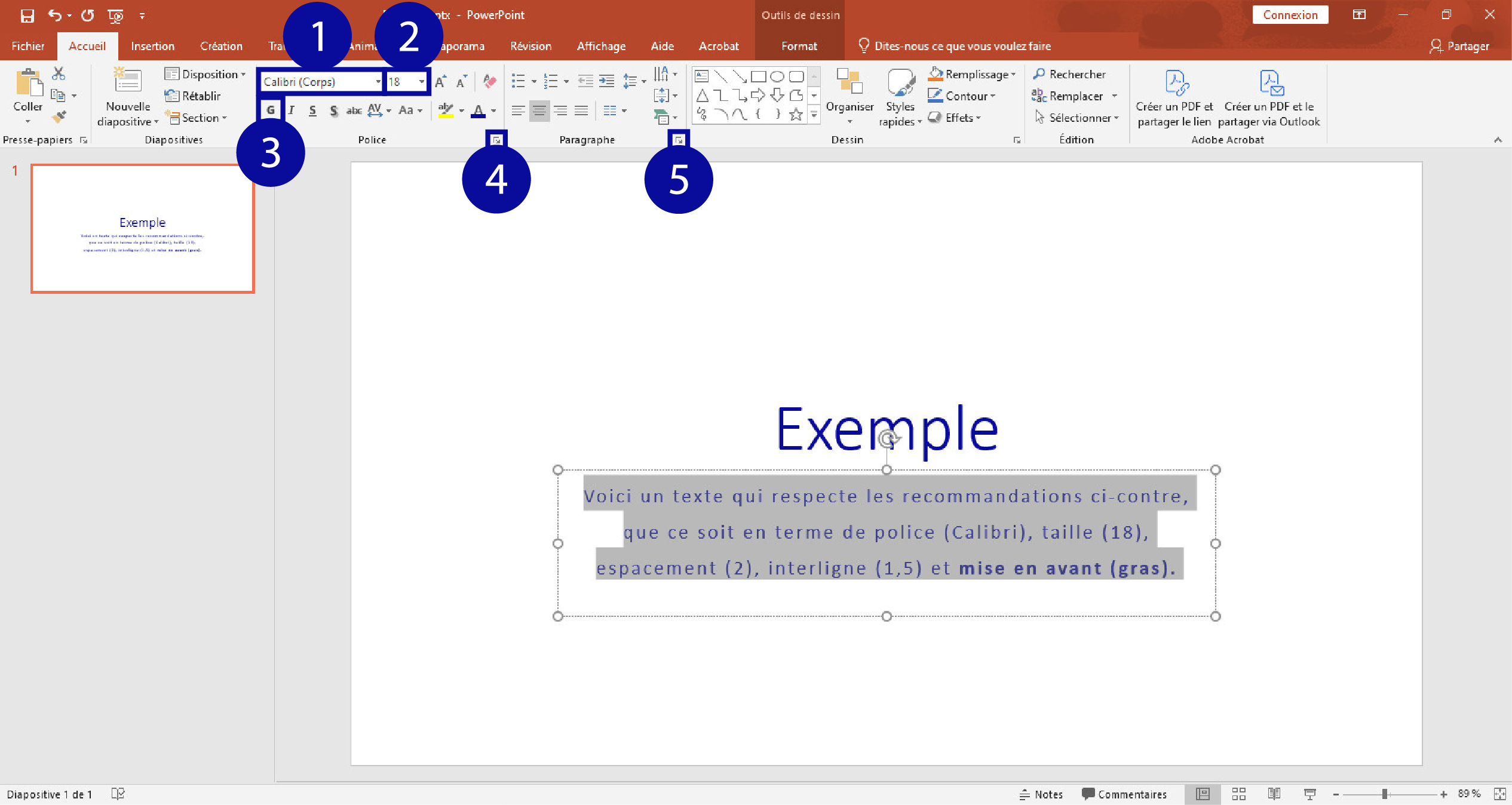
Task: Click the Format Painter brush icon
Action: tap(59, 117)
